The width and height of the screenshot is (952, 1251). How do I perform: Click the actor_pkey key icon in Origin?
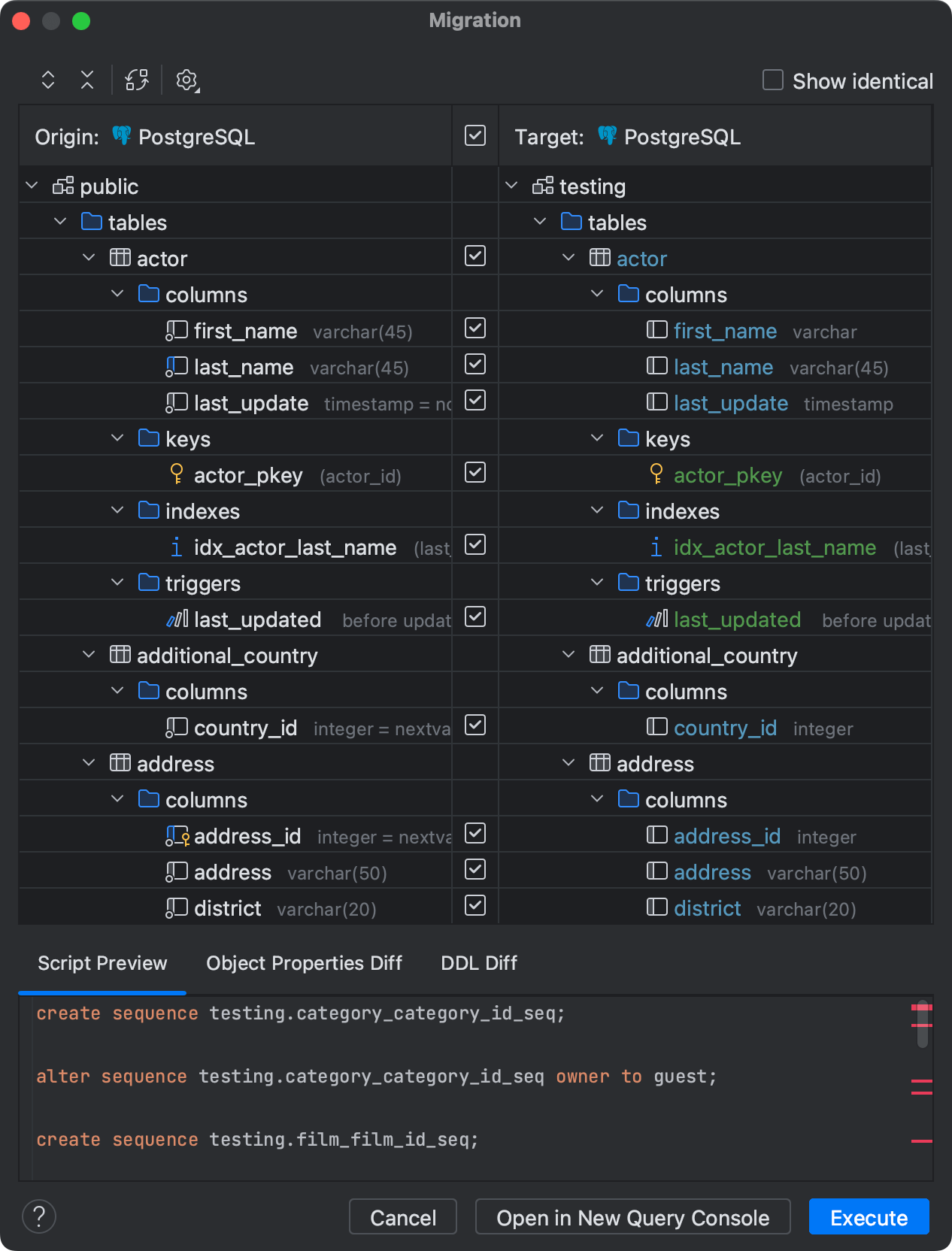(177, 474)
